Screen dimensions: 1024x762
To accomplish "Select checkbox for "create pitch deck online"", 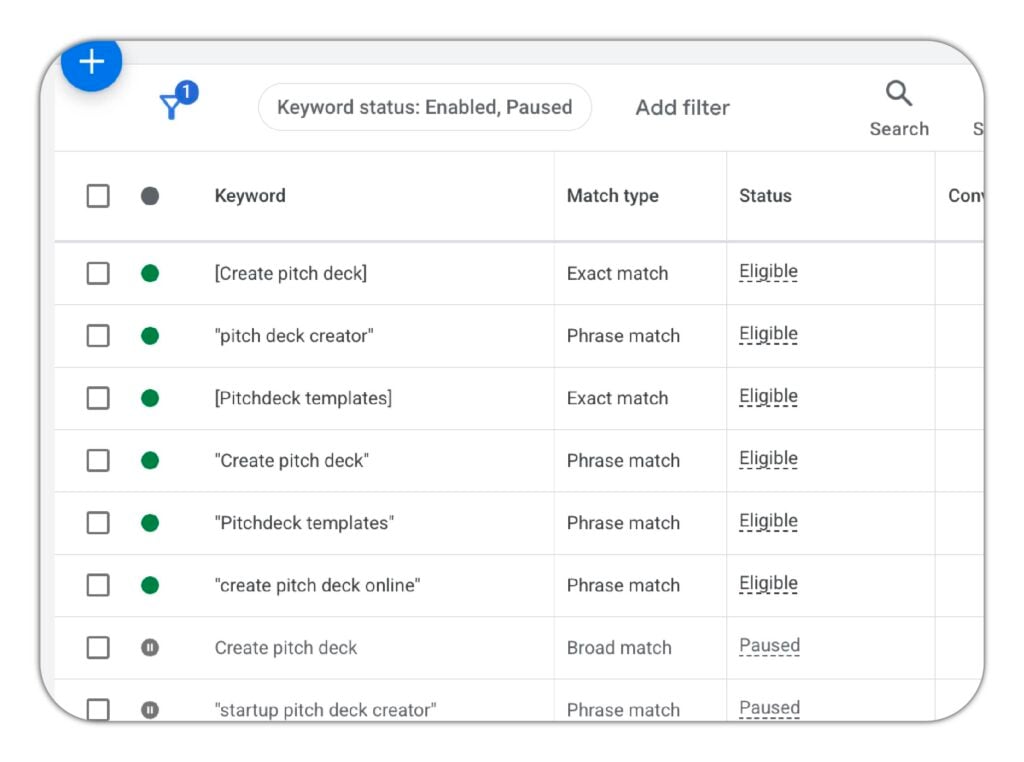I will pyautogui.click(x=98, y=585).
